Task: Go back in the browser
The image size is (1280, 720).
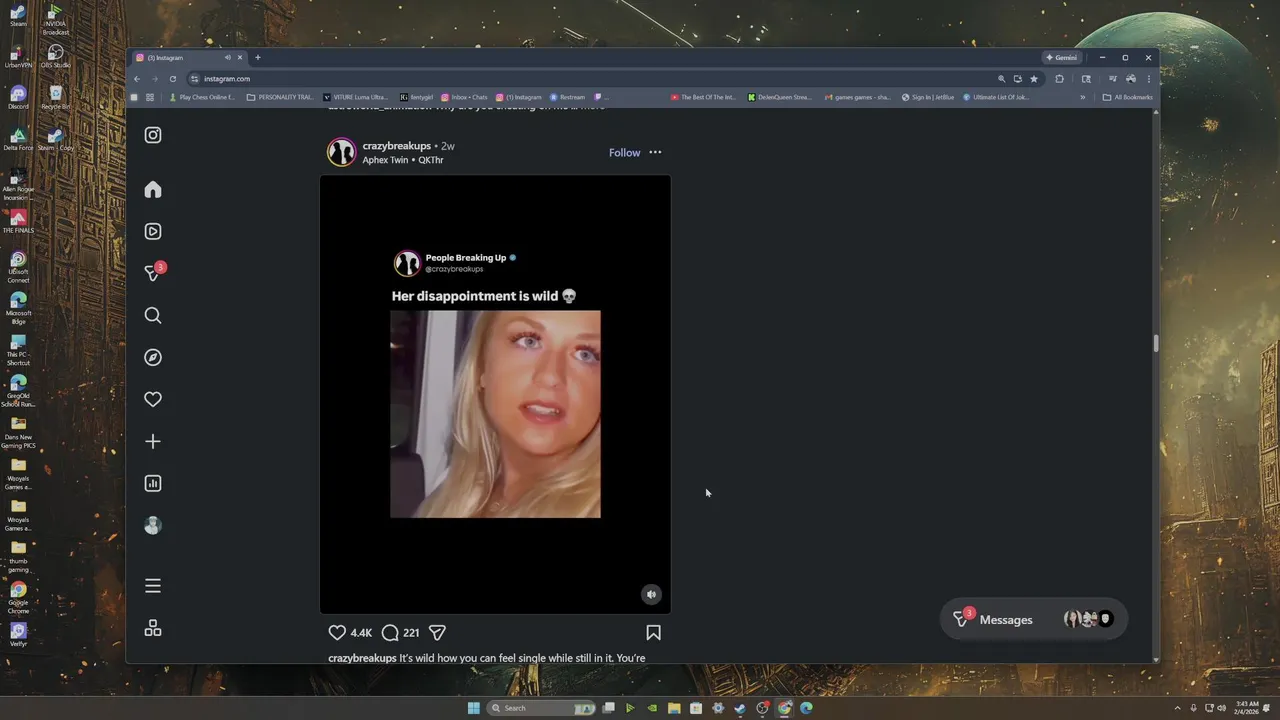Action: [137, 79]
